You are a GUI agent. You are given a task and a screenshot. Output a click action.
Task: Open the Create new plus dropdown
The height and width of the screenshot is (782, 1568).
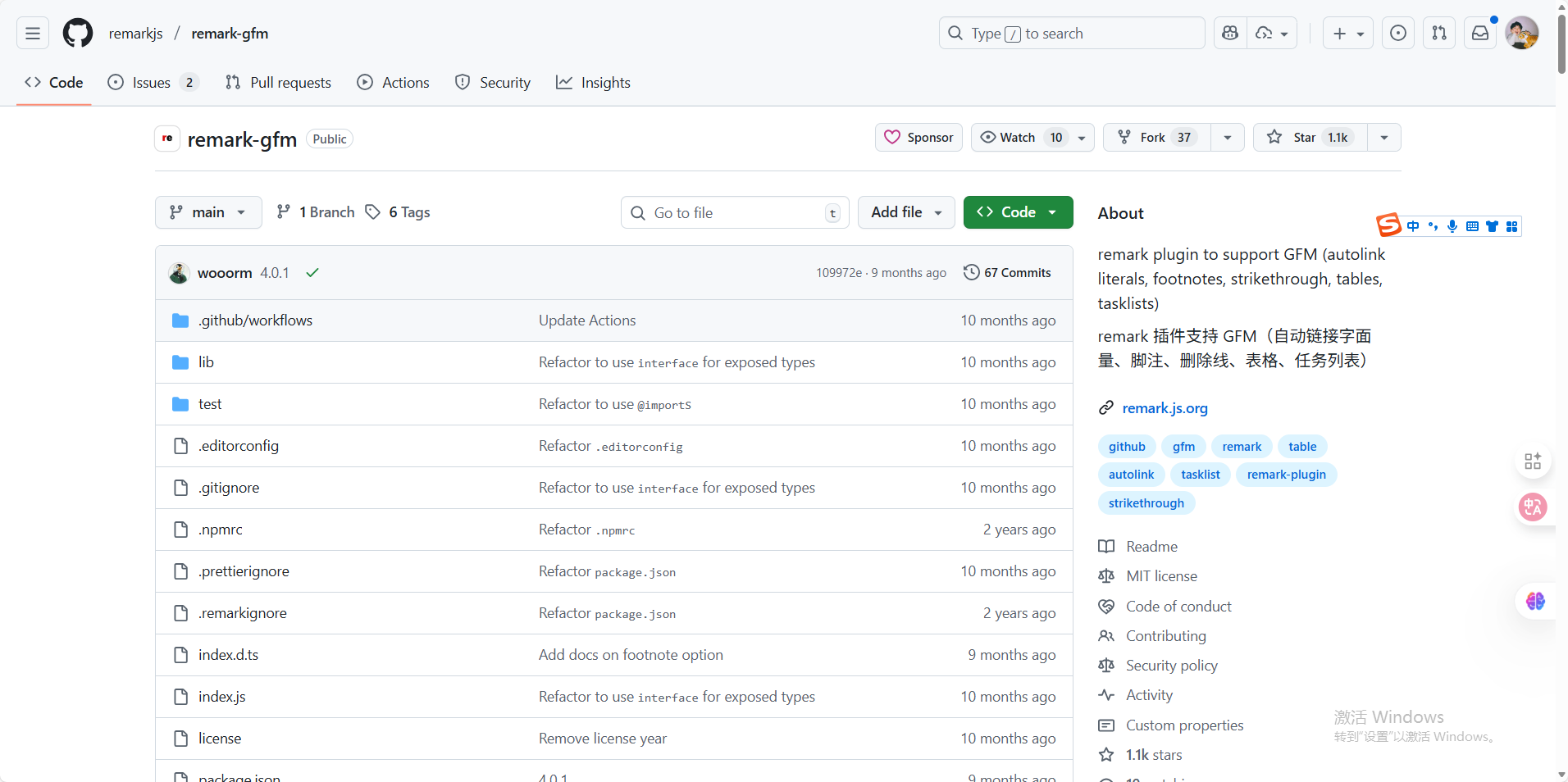[1348, 34]
